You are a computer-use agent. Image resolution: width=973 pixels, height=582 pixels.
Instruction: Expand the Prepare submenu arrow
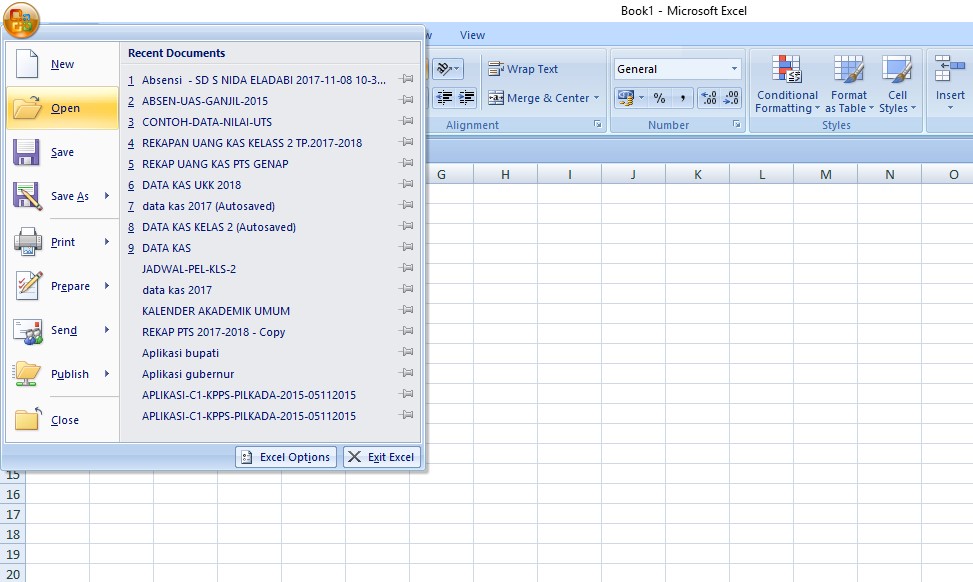(107, 286)
